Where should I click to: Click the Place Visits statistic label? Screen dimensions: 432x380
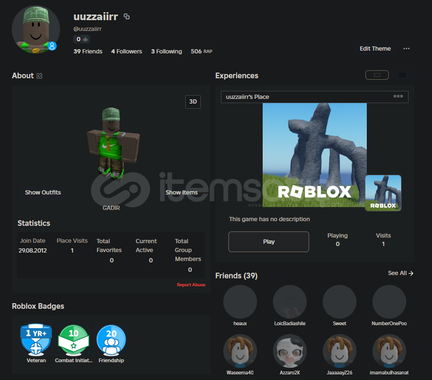click(x=72, y=241)
